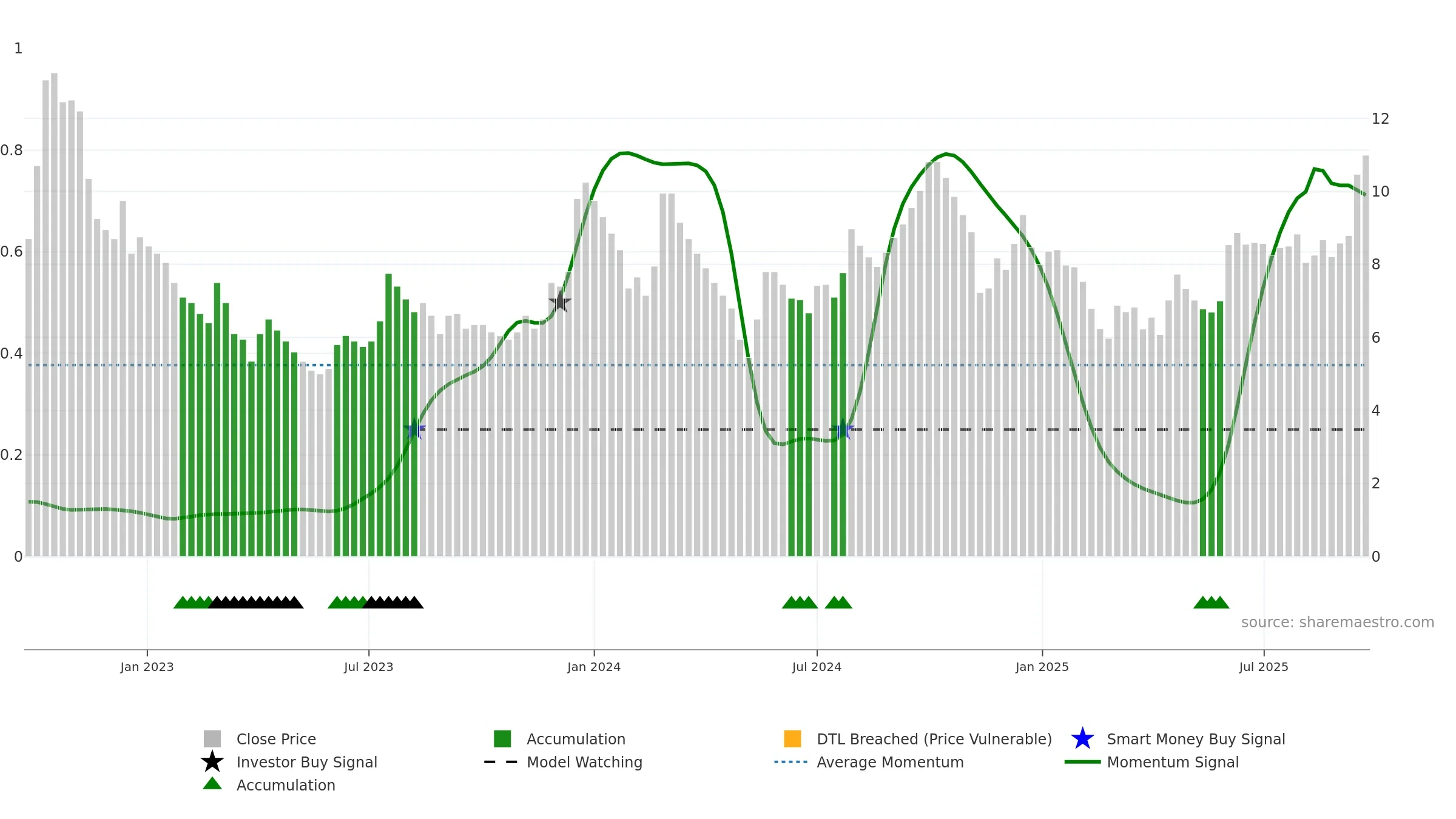Image resolution: width=1456 pixels, height=819 pixels.
Task: Click the orange DTL Breached legend swatch
Action: [x=792, y=739]
